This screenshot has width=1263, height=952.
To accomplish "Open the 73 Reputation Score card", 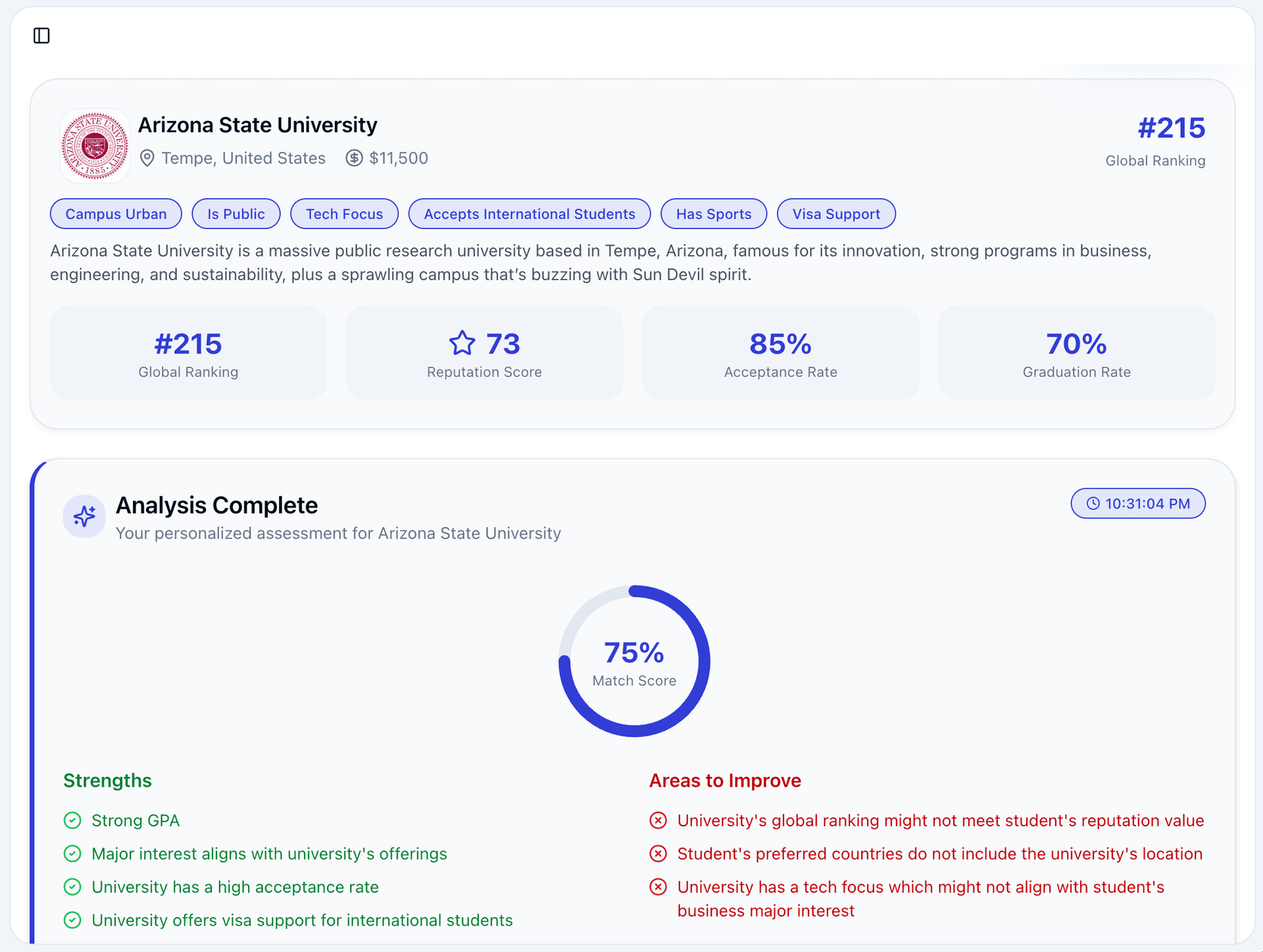I will (484, 353).
